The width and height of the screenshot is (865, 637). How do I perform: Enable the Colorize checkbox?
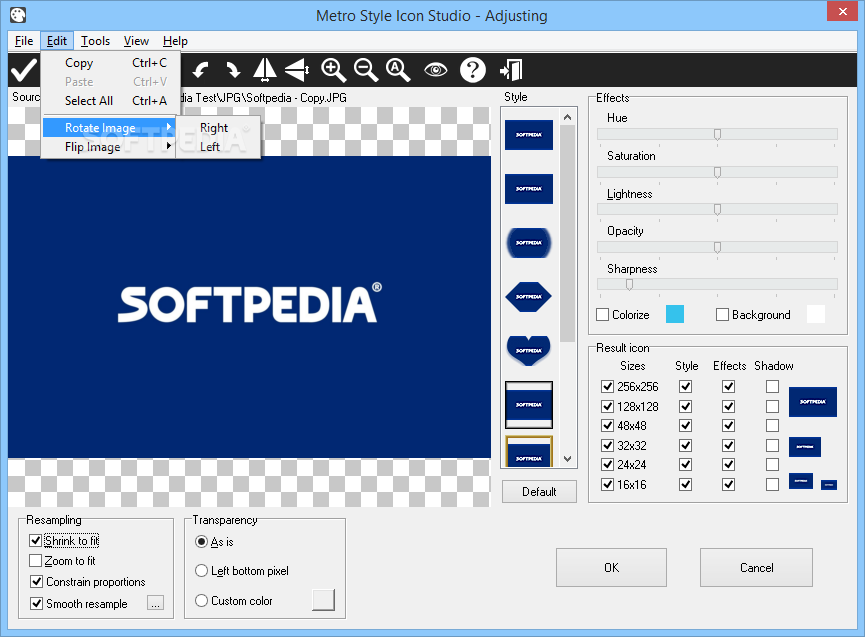(602, 314)
